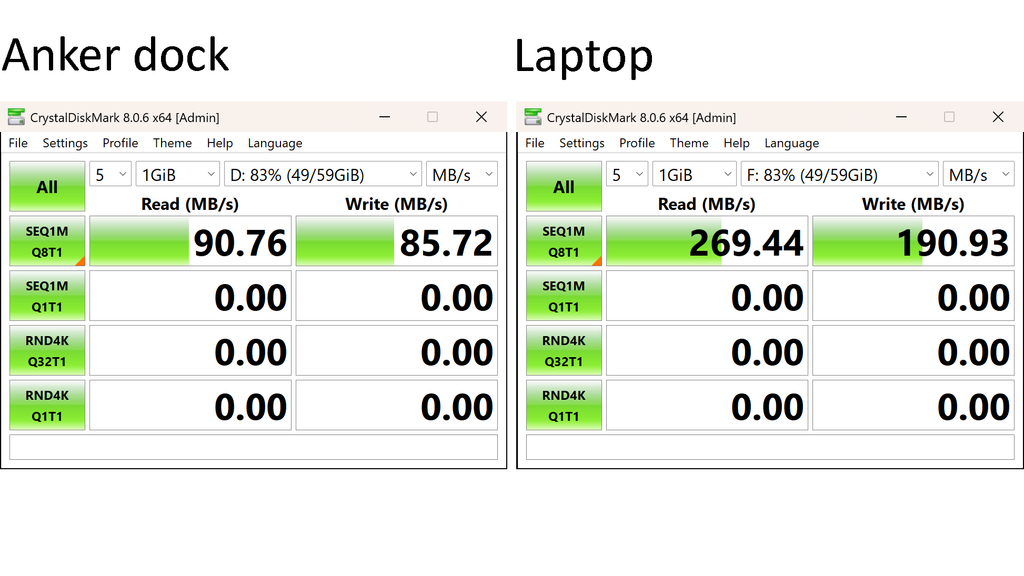Expand 1GiB test size dropdown in Laptop window
The image size is (1024, 576).
[x=694, y=174]
